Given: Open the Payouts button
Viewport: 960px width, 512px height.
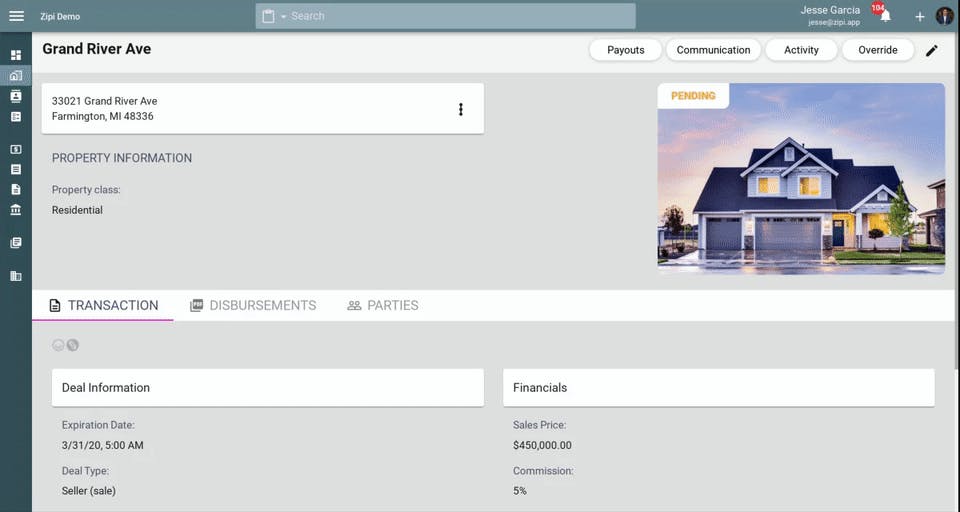Looking at the screenshot, I should tap(626, 50).
